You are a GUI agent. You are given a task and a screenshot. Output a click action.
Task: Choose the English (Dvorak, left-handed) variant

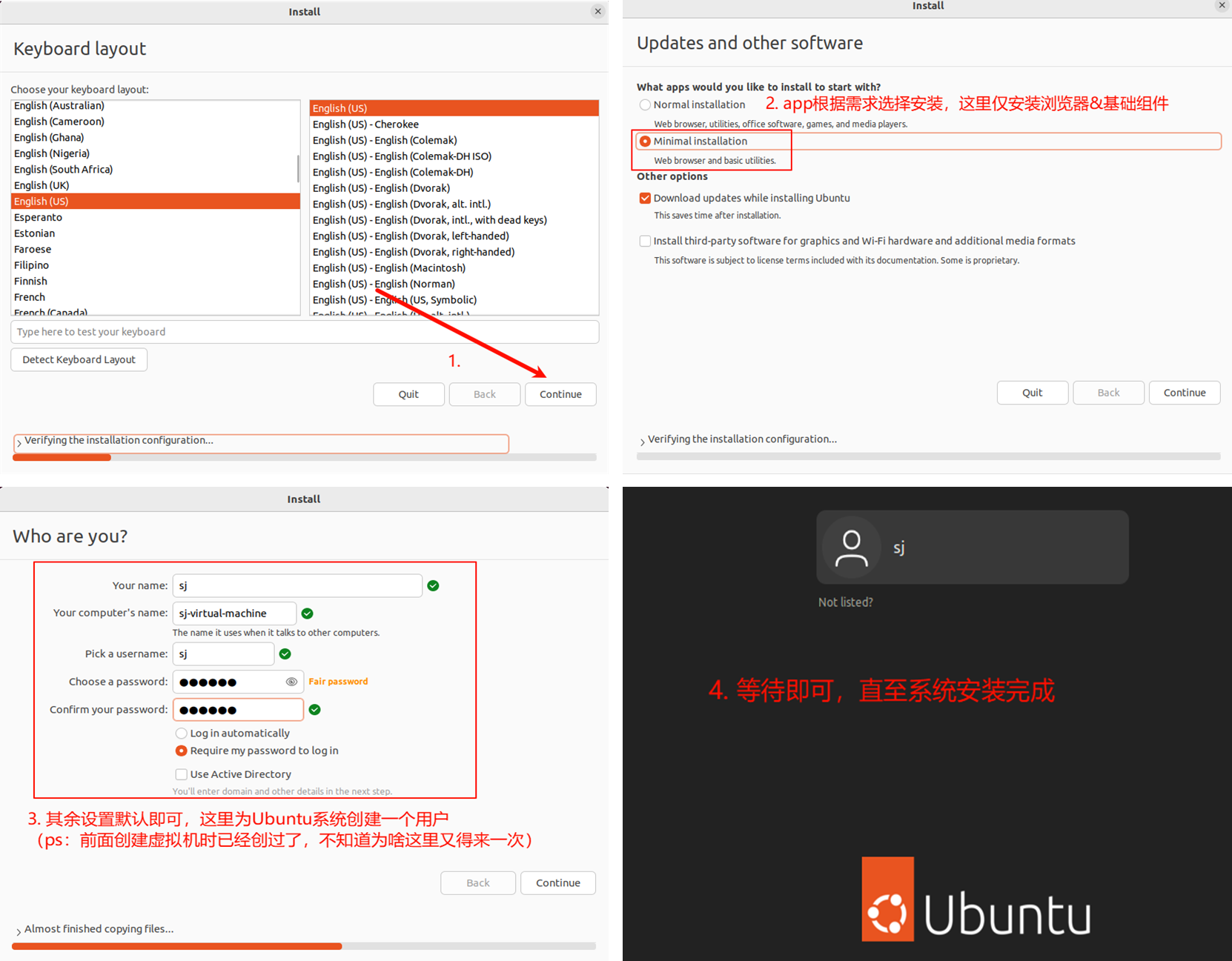[454, 236]
